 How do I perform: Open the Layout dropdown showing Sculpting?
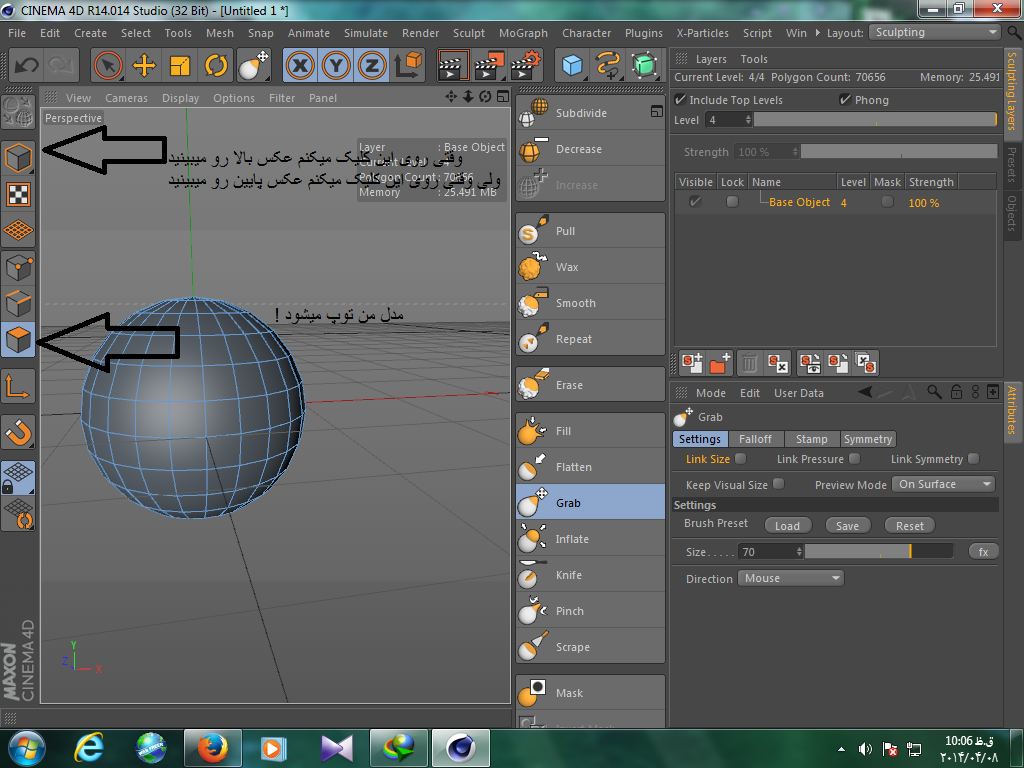(x=935, y=33)
